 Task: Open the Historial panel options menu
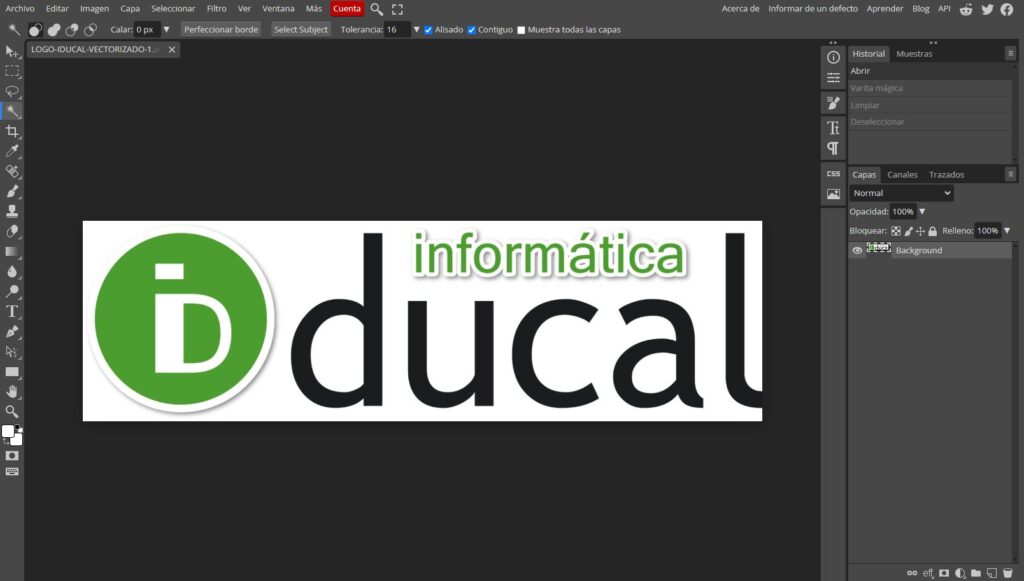pos(1010,54)
